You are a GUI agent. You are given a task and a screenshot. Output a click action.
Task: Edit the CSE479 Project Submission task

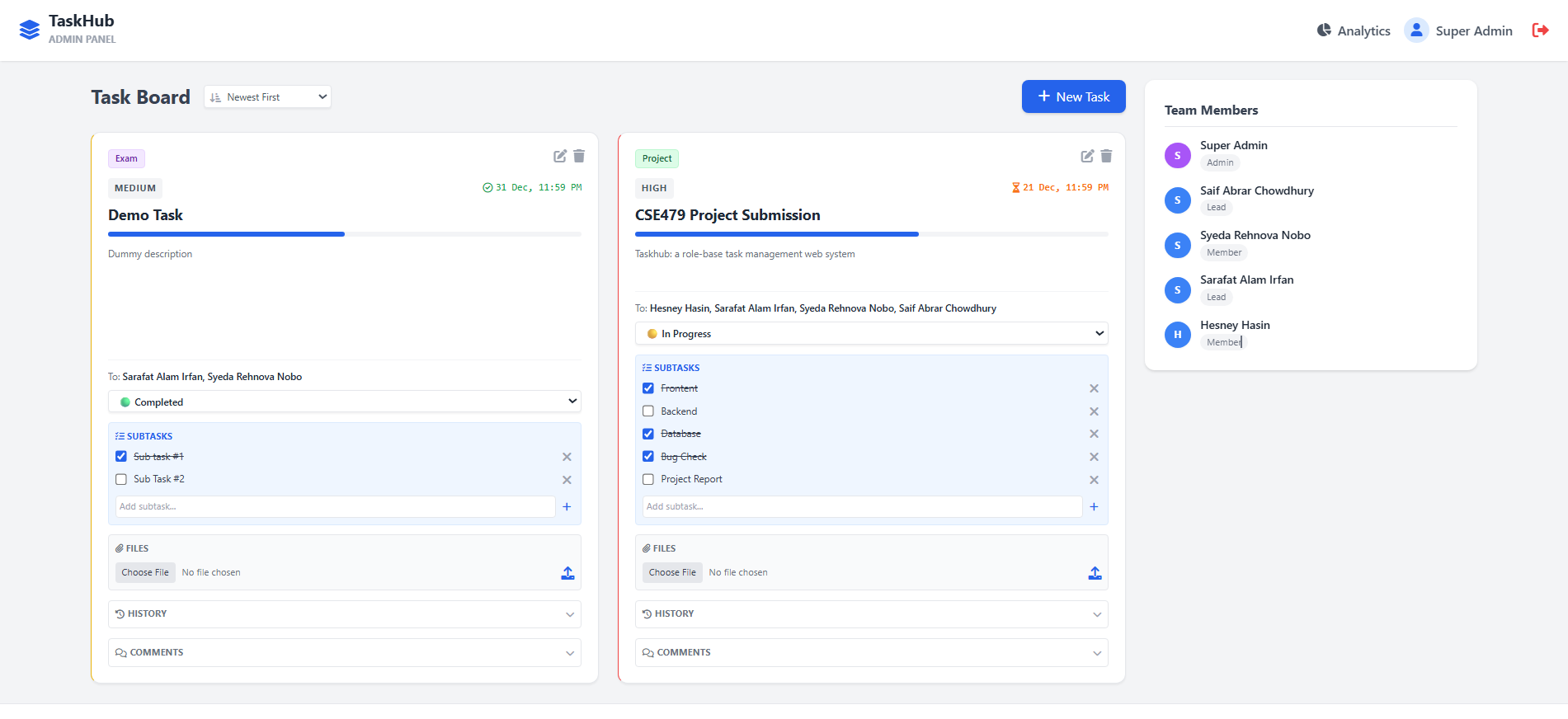click(x=1087, y=156)
